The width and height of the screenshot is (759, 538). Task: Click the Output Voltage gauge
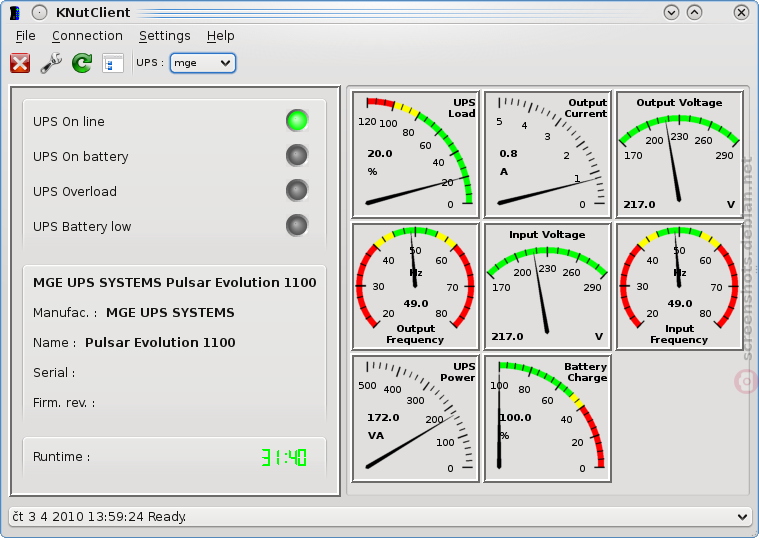[x=679, y=154]
